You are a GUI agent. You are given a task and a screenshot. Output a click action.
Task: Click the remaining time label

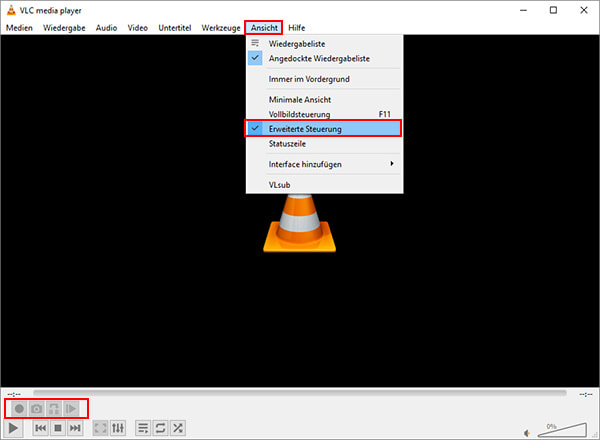tap(585, 394)
